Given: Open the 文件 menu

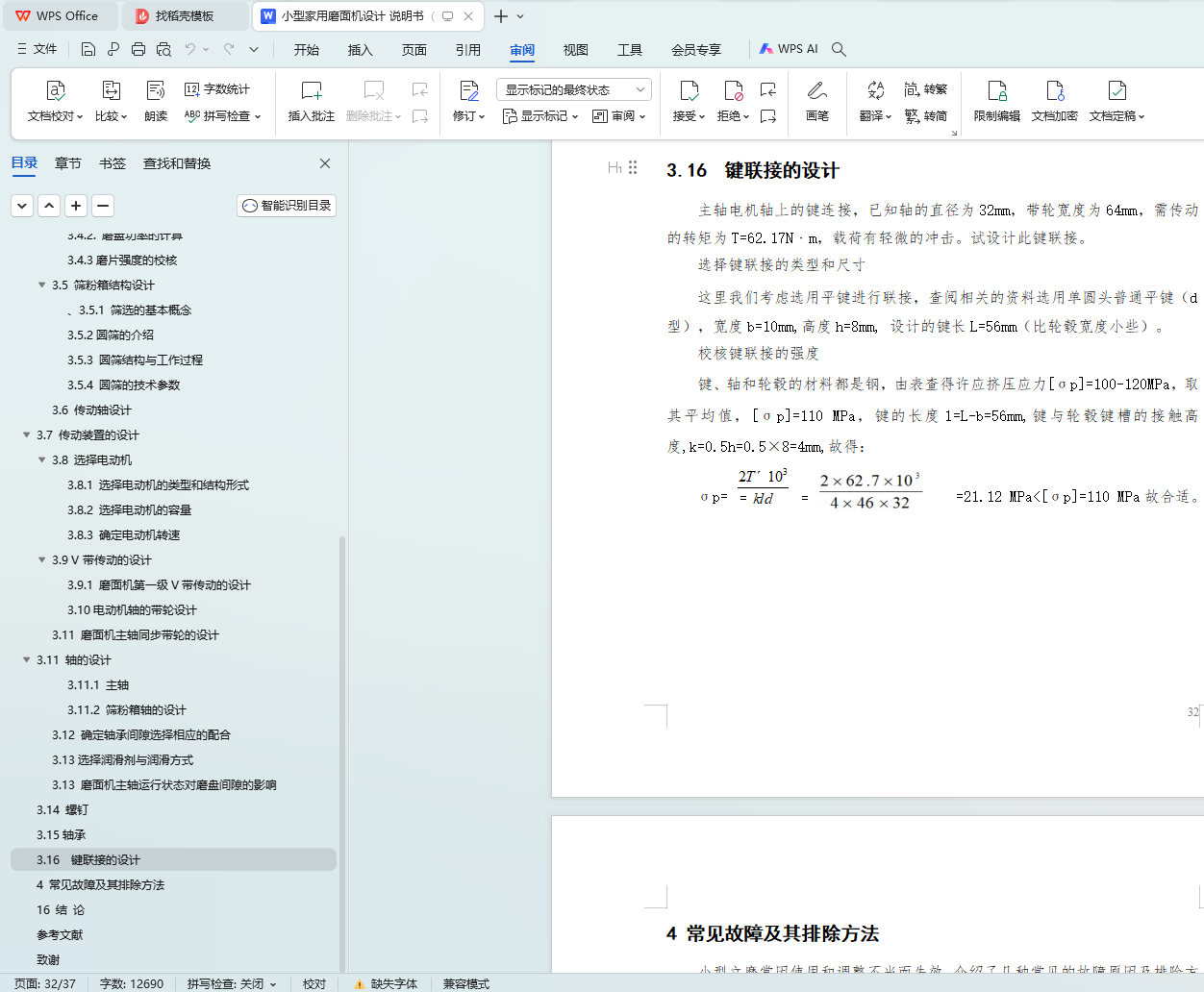Looking at the screenshot, I should [37, 49].
